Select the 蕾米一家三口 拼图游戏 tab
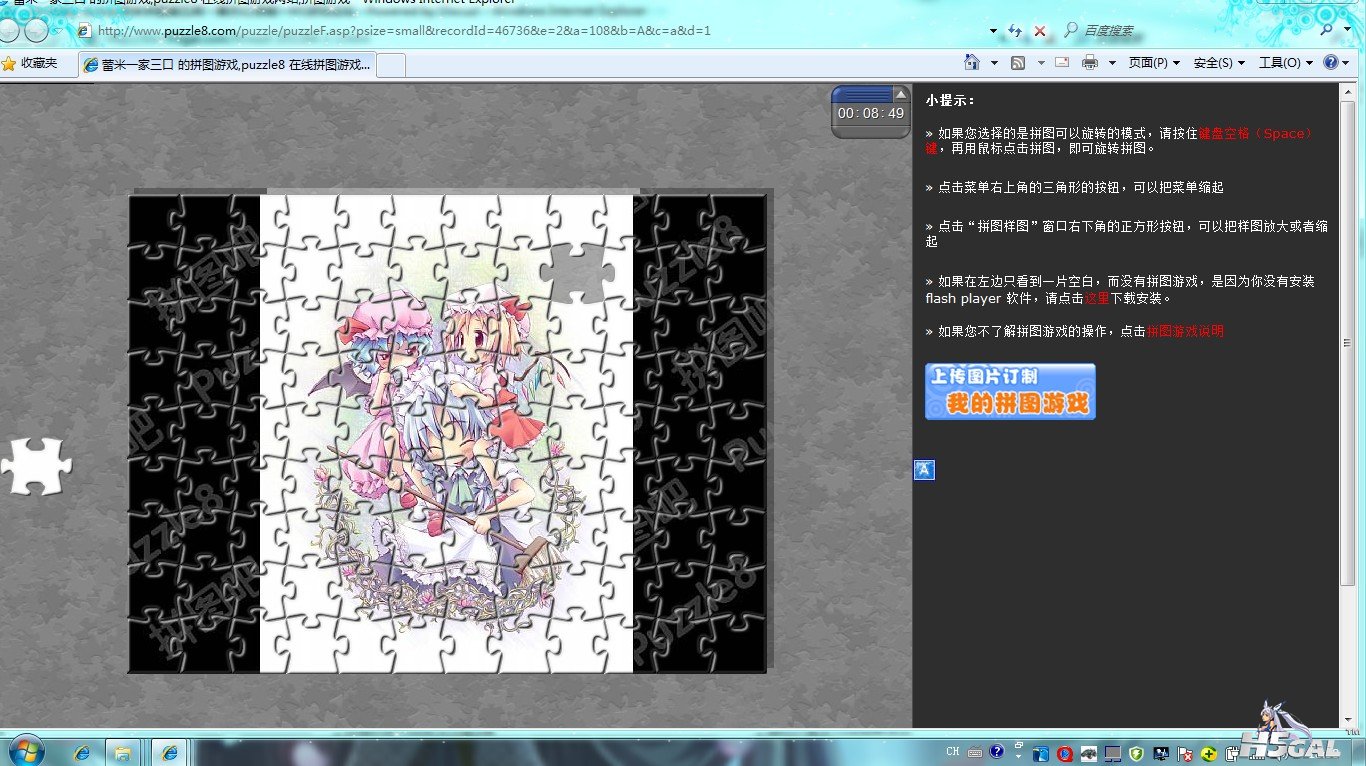Screen dimensions: 1366x766 227,64
